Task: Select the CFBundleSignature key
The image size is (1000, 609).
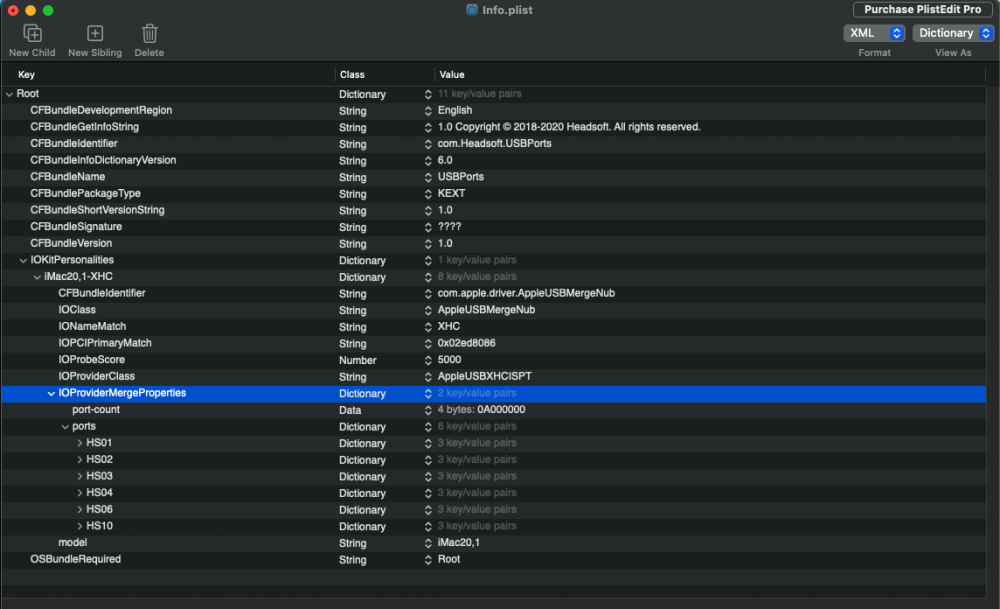Action: (76, 226)
